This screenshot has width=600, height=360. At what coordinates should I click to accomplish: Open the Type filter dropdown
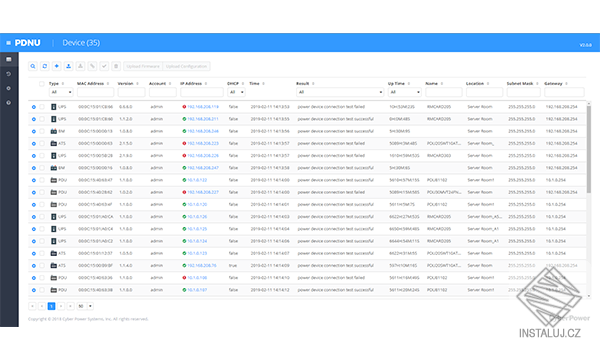[61, 92]
